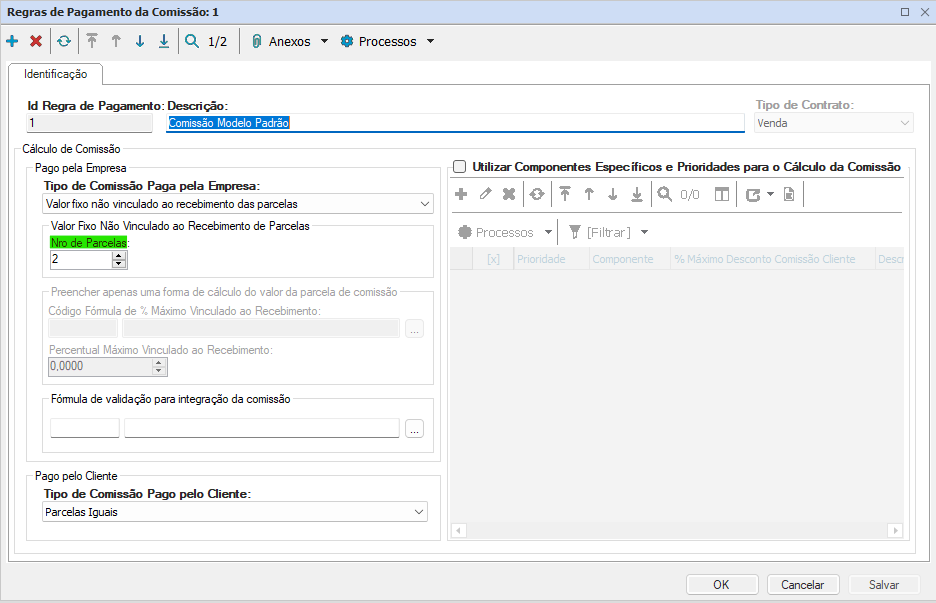Go to next record down arrow

click(140, 41)
